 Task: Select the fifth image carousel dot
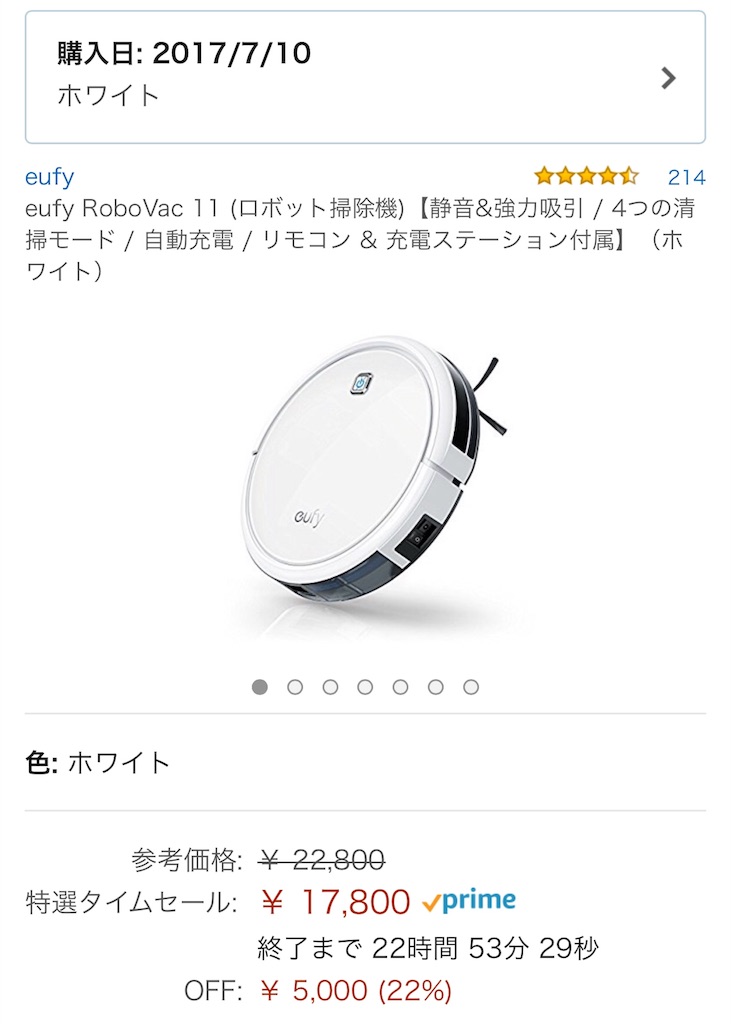click(400, 687)
